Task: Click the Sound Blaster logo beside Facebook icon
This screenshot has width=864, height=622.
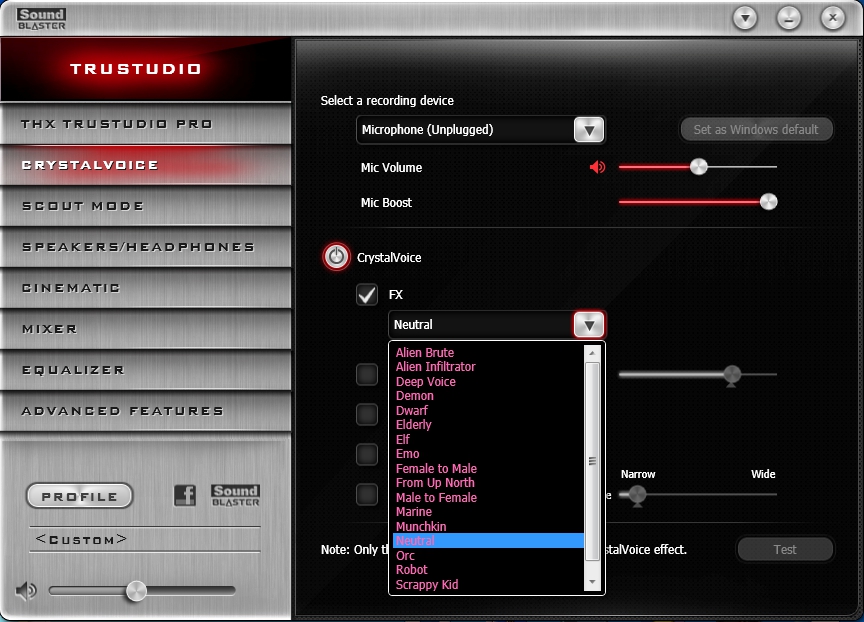Action: click(235, 495)
